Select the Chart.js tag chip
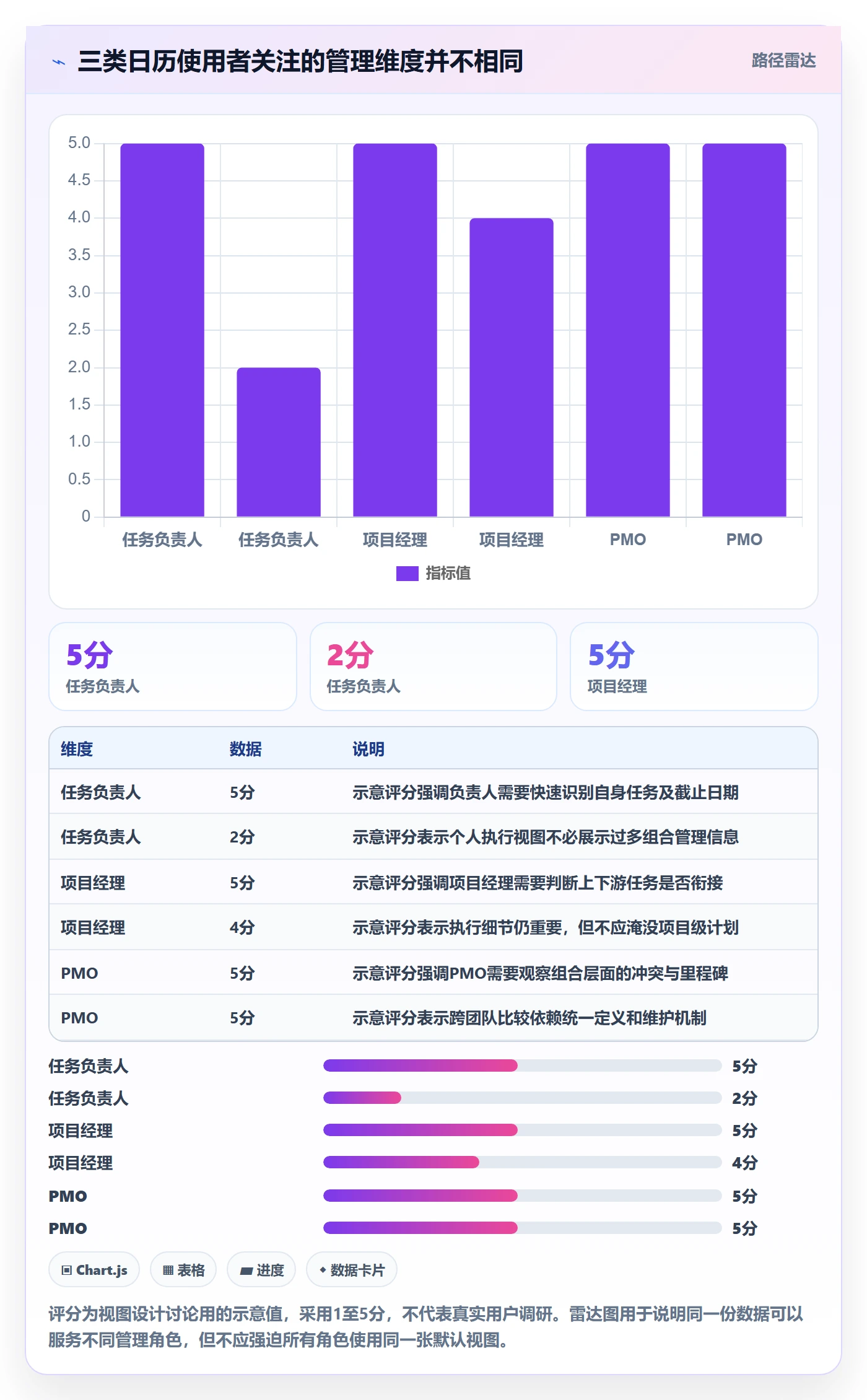 94,1270
